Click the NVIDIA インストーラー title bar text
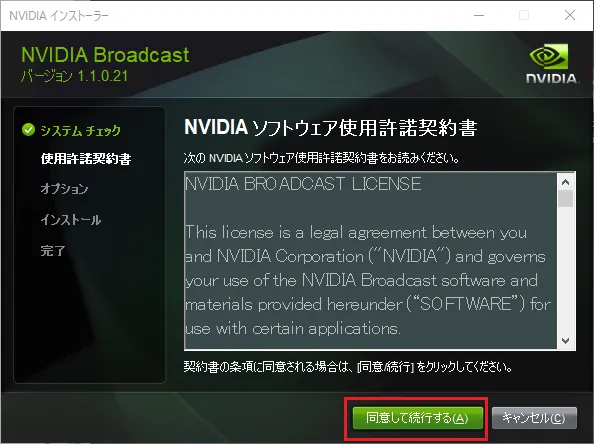Viewport: 594px width, 444px height. pyautogui.click(x=59, y=16)
